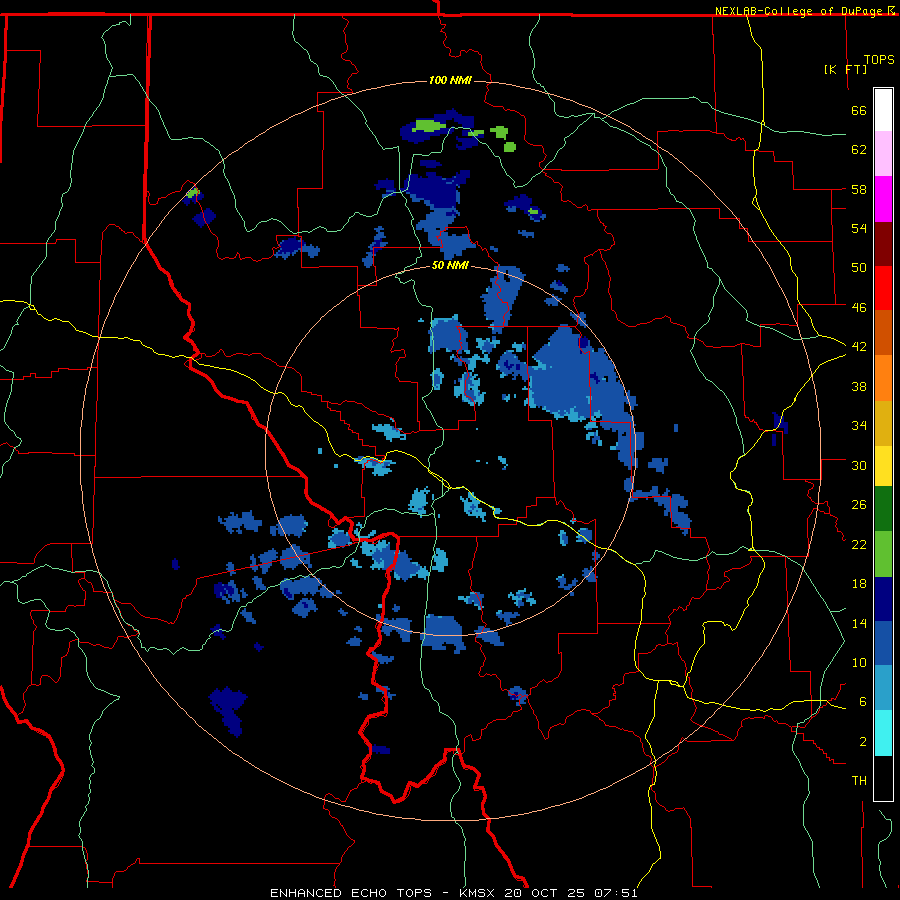900x900 pixels.
Task: Select the 100 NMI range ring label
Action: 450,80
